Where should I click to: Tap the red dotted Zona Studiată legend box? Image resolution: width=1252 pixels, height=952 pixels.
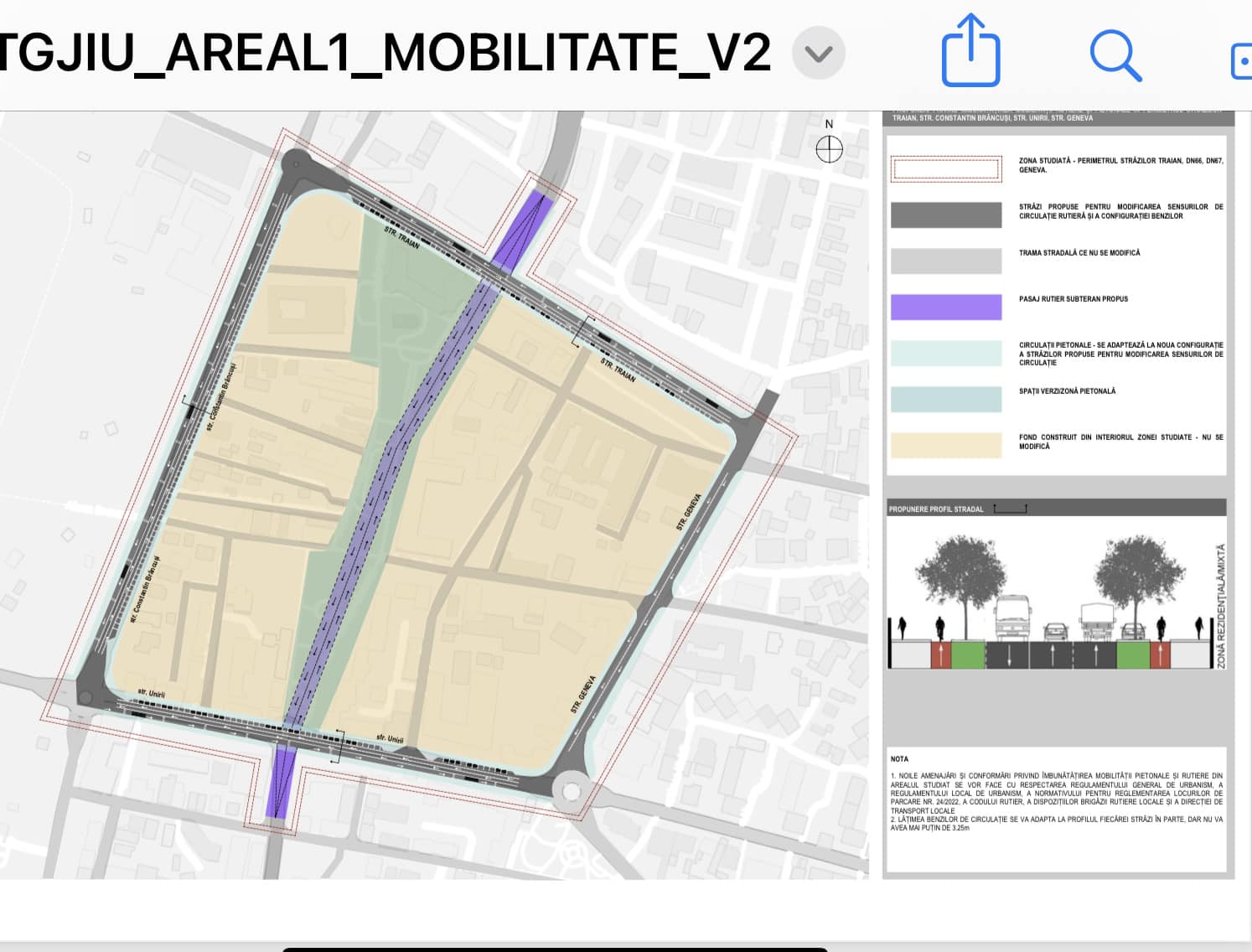pos(945,168)
